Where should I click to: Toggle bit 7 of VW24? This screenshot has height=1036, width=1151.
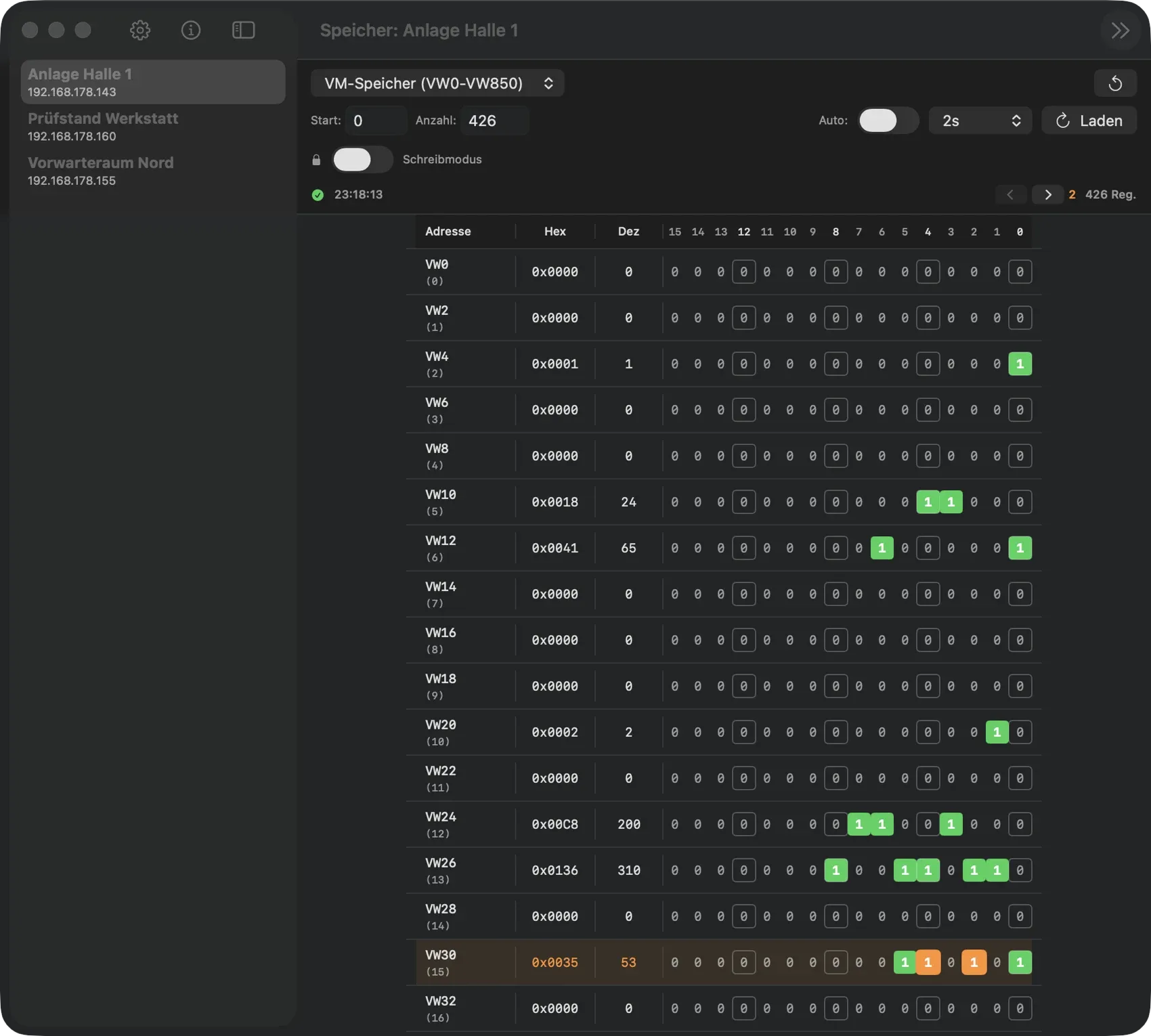[x=859, y=825]
